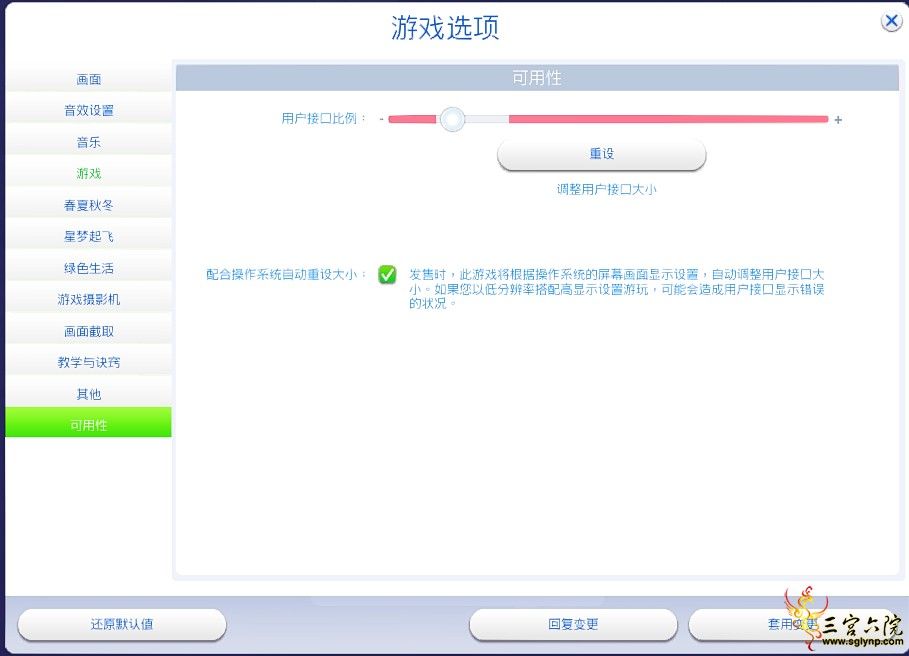This screenshot has height=656, width=909.
Task: Click the 回复变更 button
Action: coord(573,624)
